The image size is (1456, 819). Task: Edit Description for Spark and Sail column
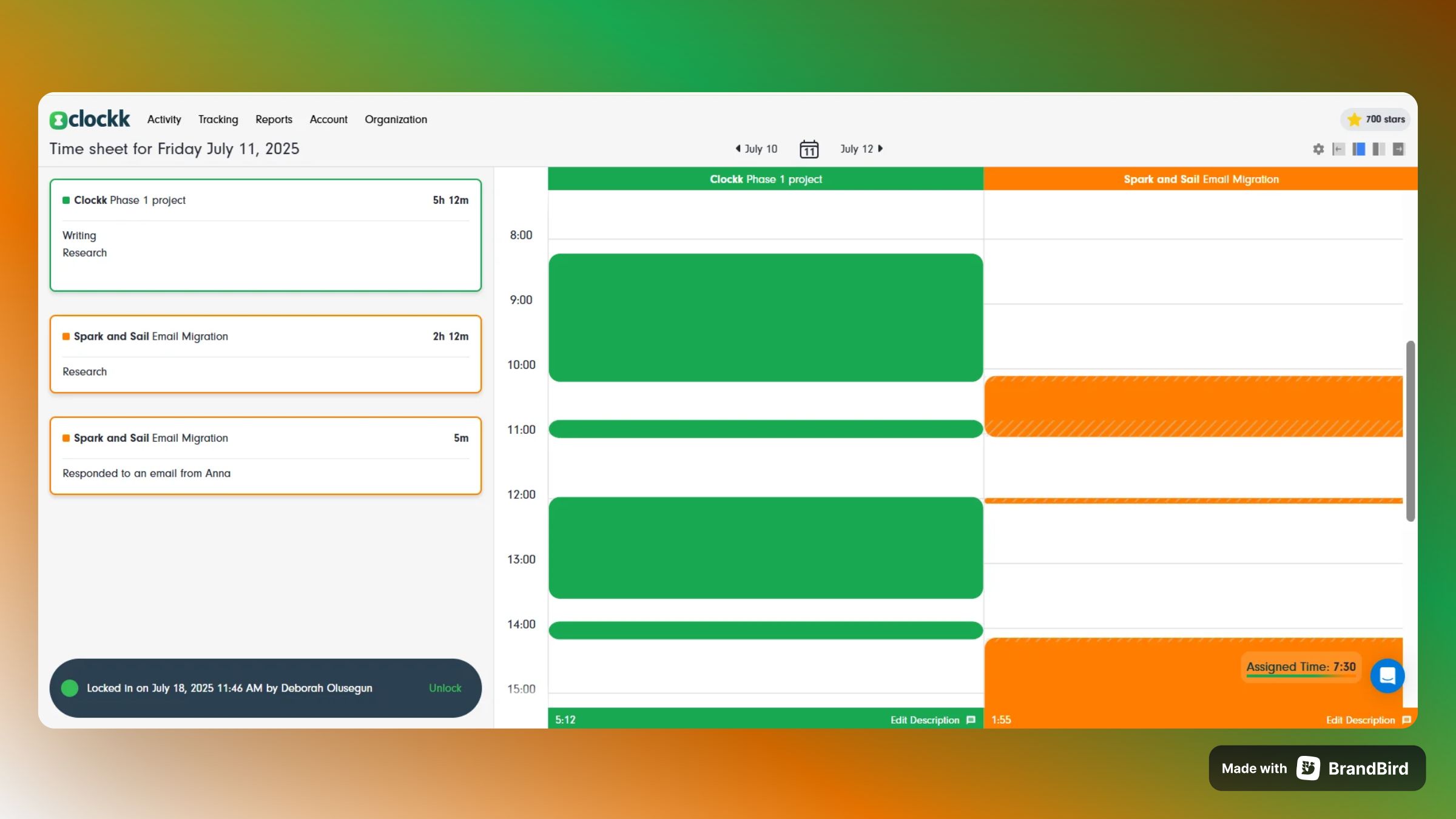click(x=1361, y=720)
